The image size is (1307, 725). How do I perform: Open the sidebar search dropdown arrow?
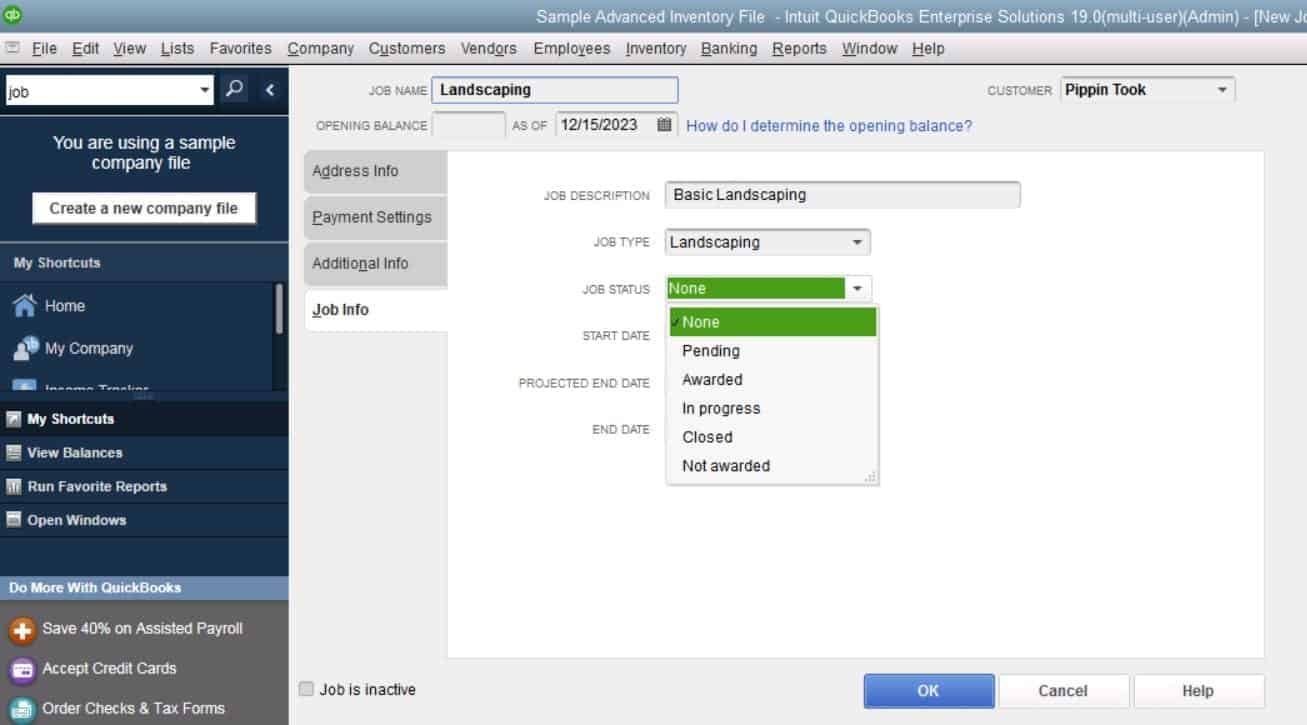tap(205, 89)
